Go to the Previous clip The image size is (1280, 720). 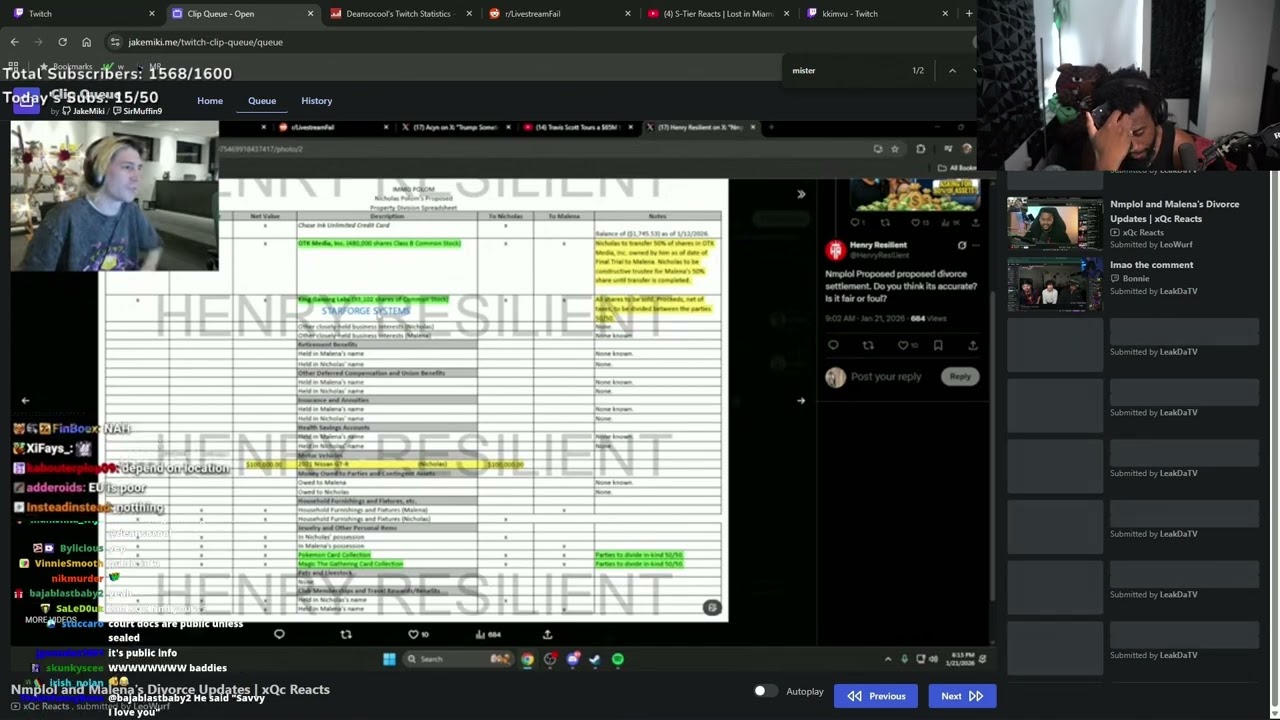(x=876, y=696)
